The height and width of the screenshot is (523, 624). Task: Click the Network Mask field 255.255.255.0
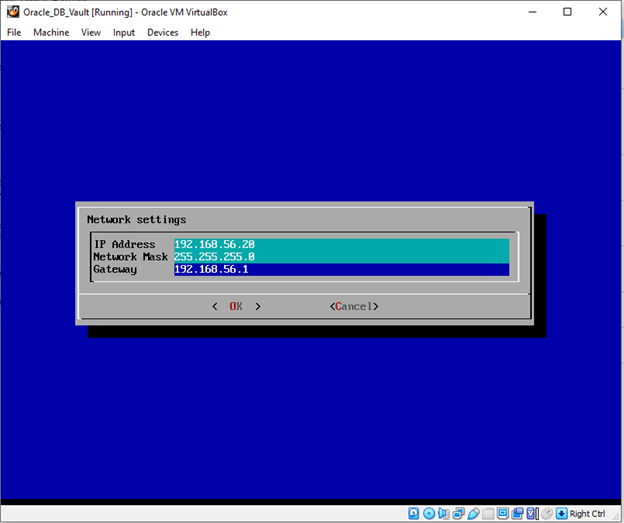tap(341, 257)
